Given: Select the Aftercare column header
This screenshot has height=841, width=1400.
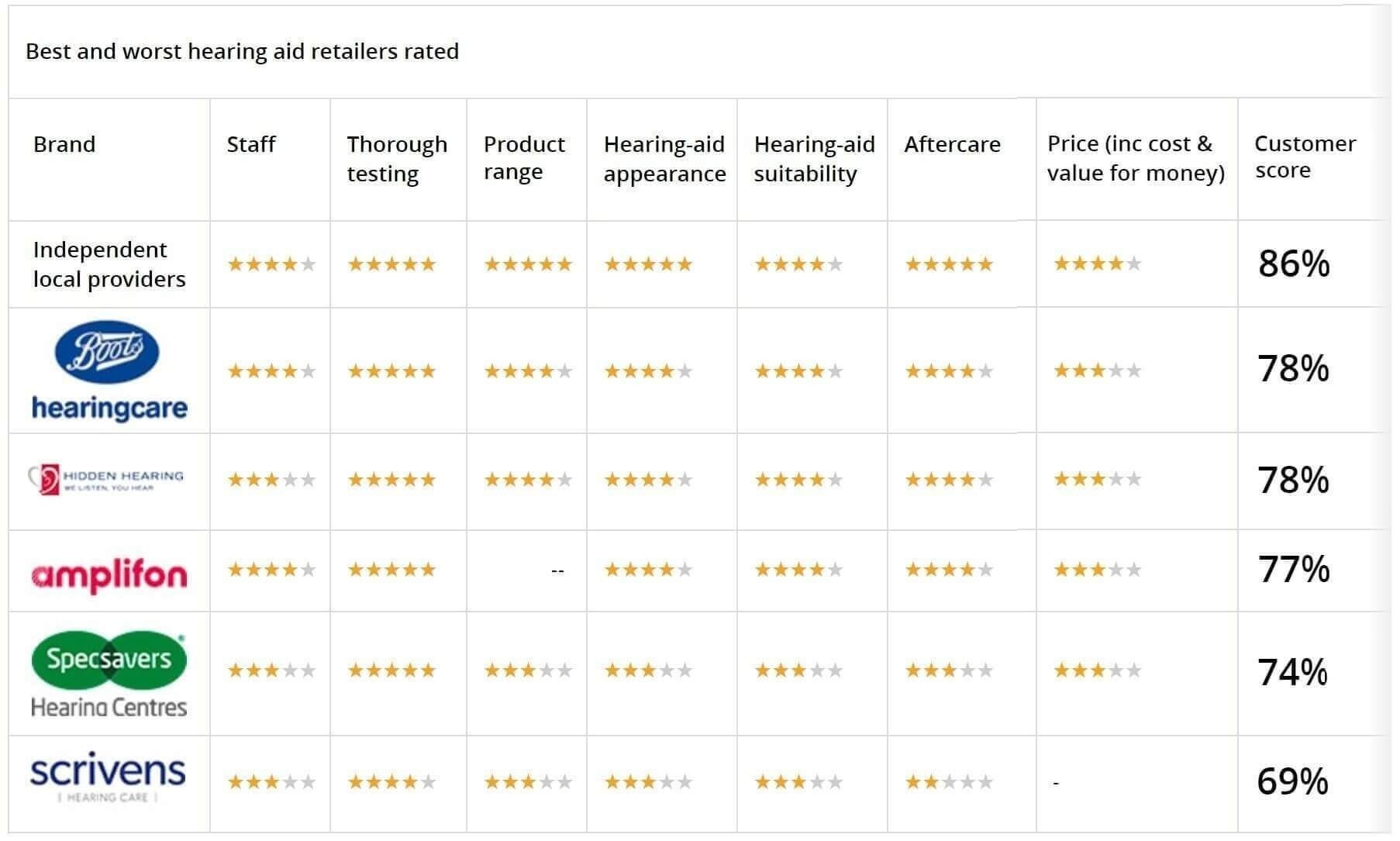Looking at the screenshot, I should pyautogui.click(x=952, y=144).
